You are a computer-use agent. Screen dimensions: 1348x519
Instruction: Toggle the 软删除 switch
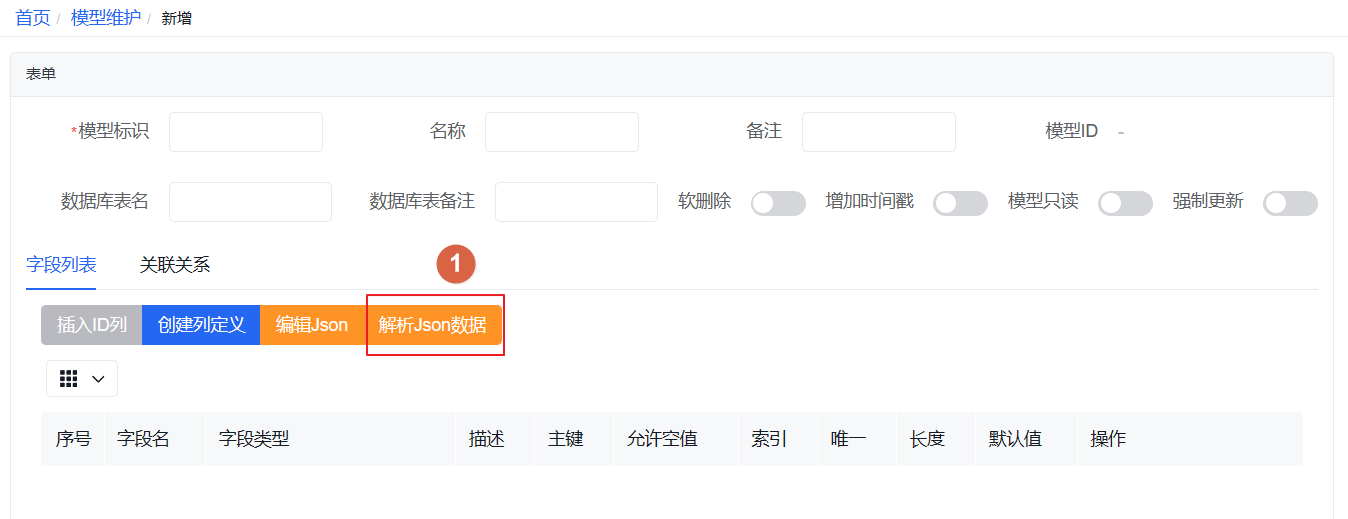[778, 203]
